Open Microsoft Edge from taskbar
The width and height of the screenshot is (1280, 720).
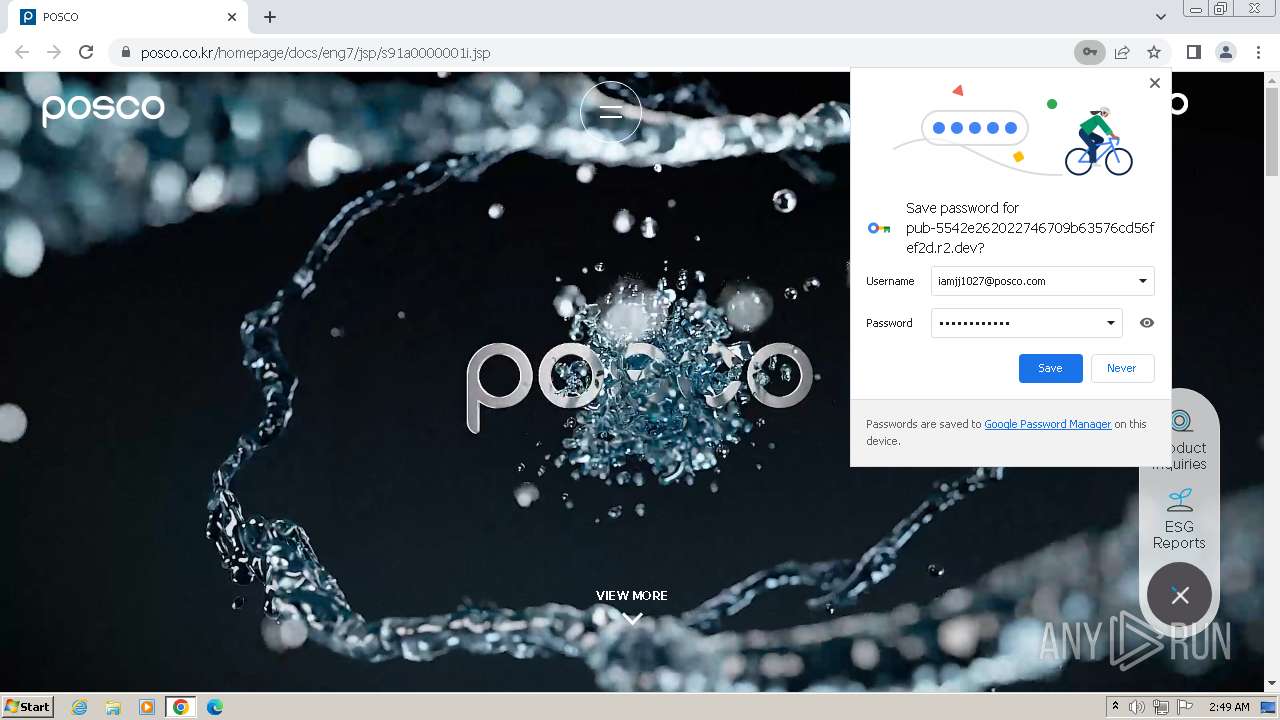point(215,707)
